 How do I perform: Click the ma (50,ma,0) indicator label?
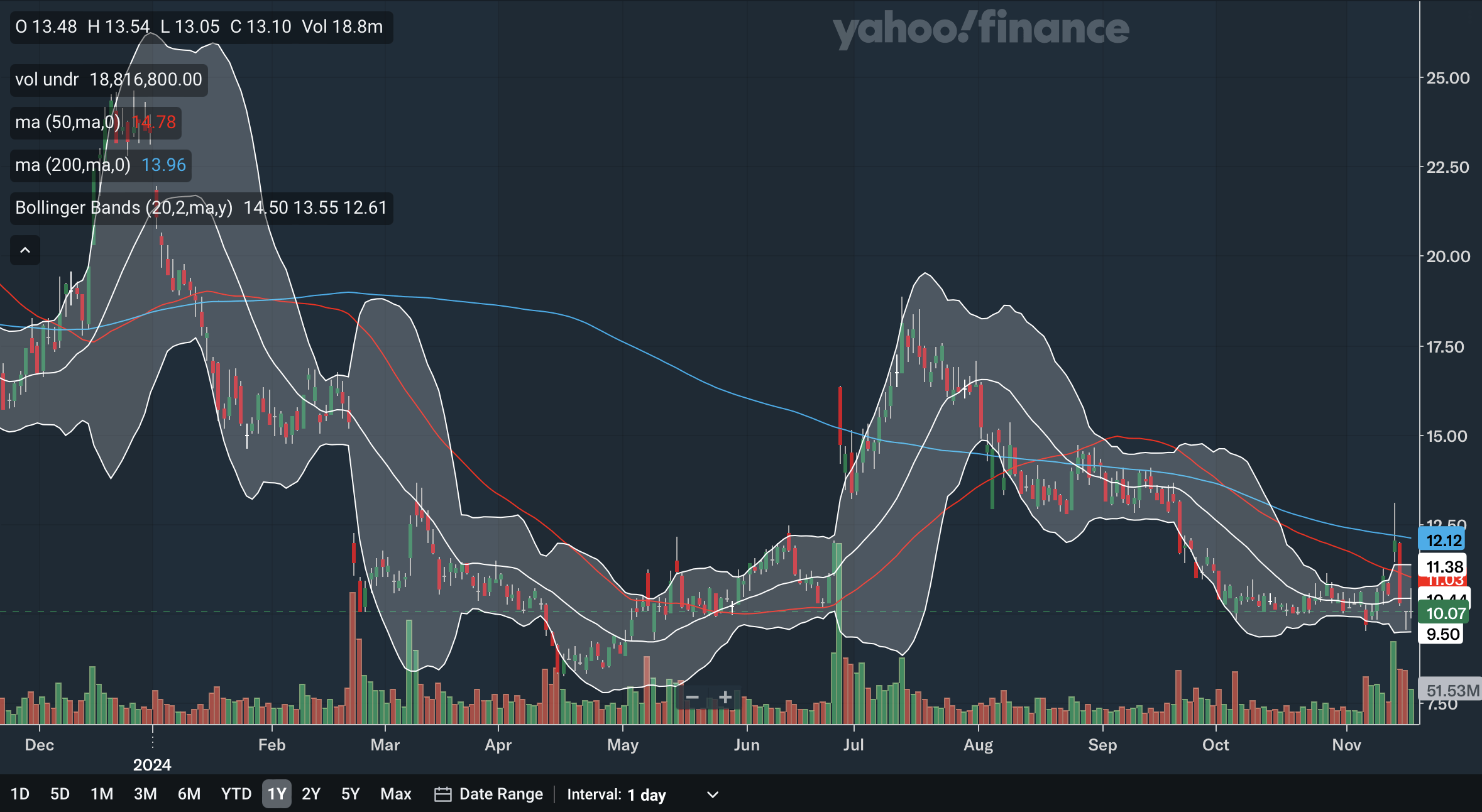click(x=67, y=122)
